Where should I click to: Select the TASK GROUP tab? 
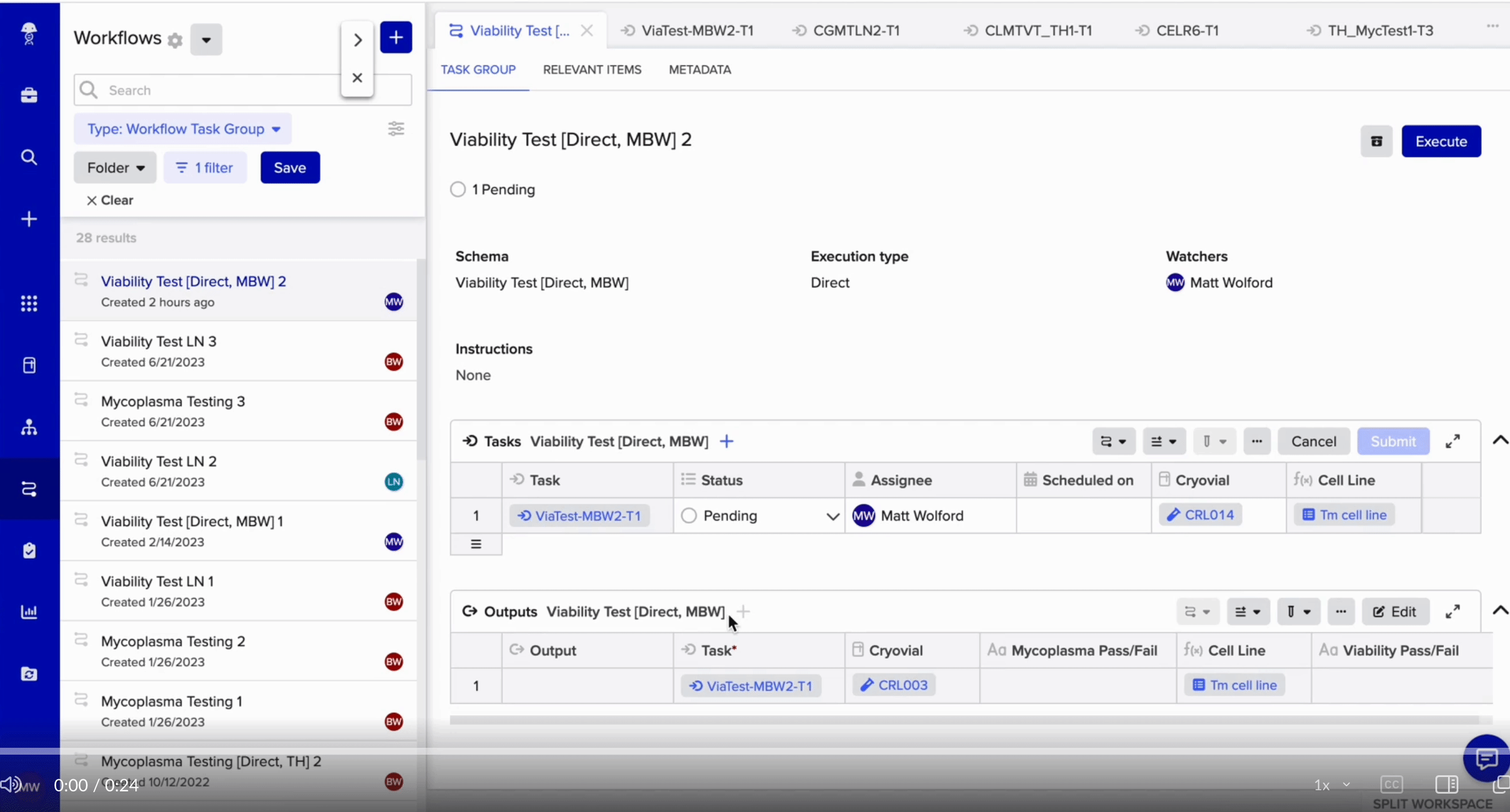[478, 70]
